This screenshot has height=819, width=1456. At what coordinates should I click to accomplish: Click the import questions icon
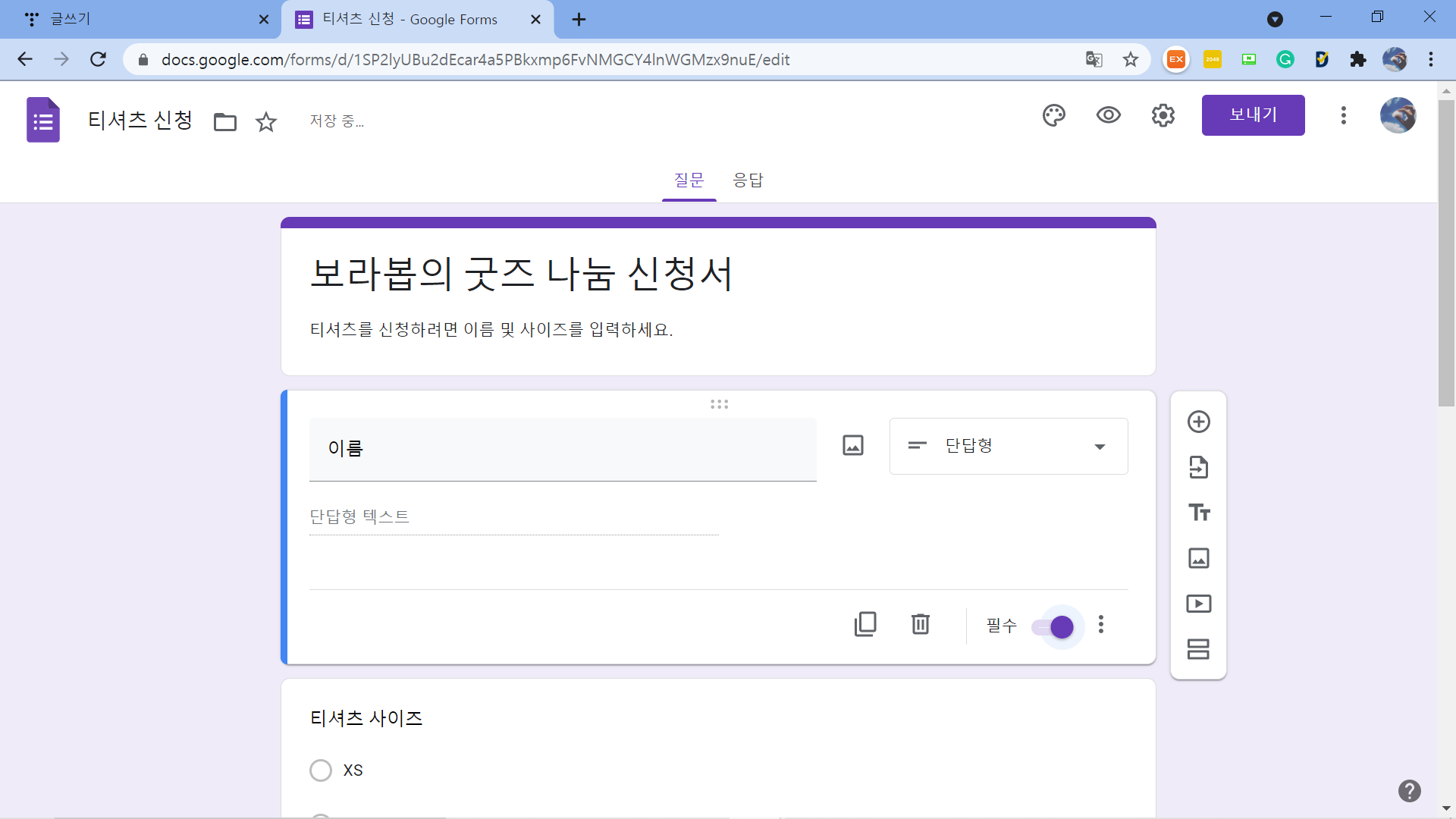[1198, 467]
